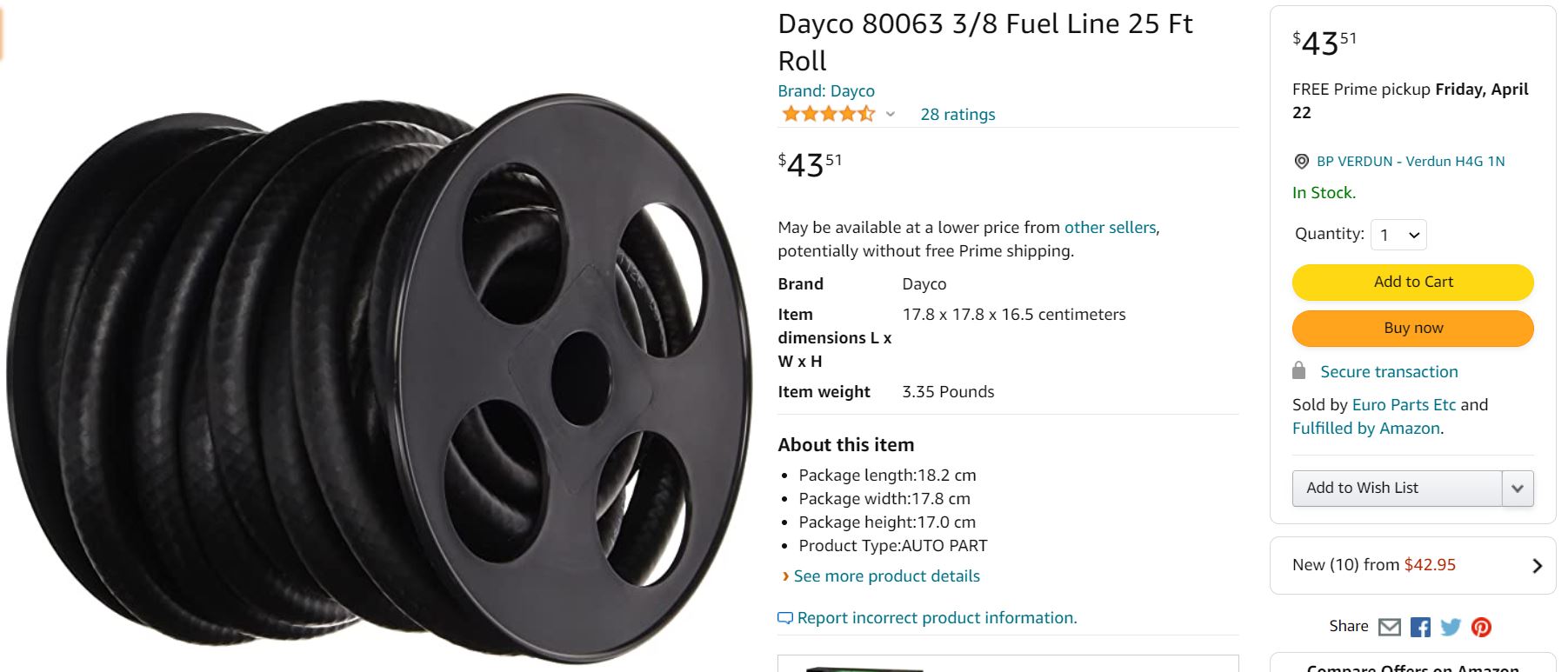Share on Facebook icon

(1420, 627)
